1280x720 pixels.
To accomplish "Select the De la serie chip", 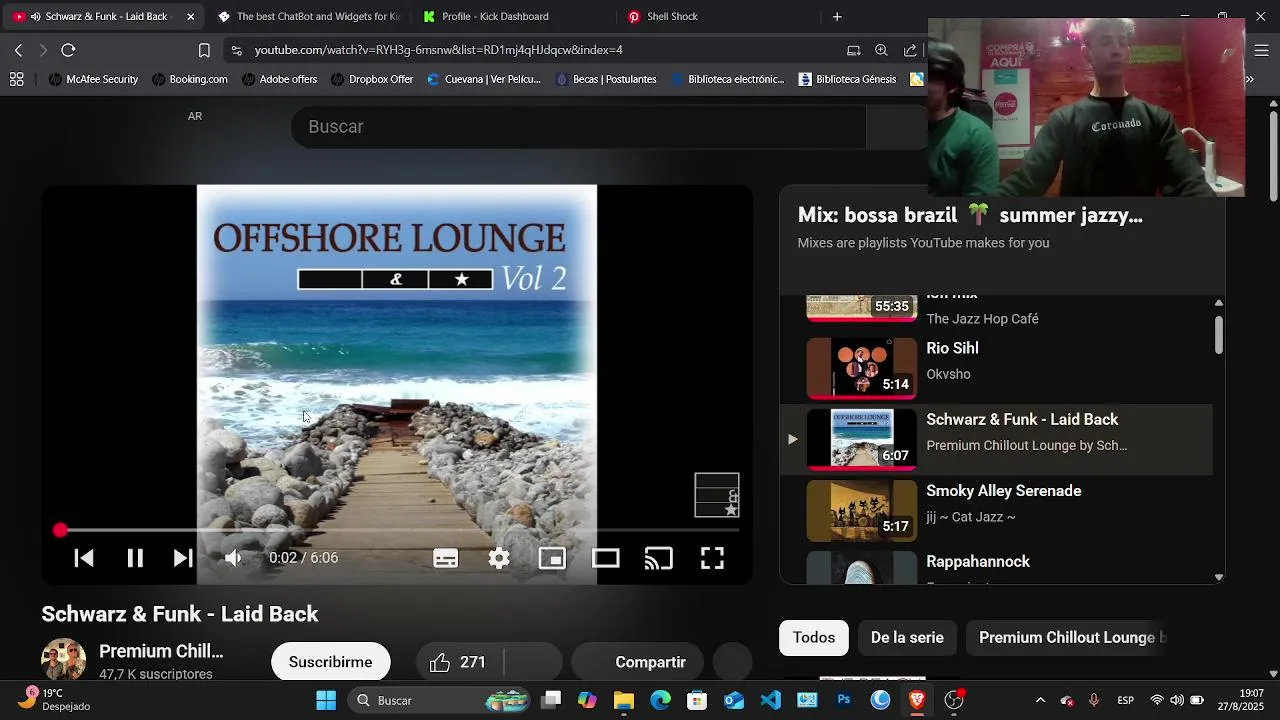I will pos(907,638).
